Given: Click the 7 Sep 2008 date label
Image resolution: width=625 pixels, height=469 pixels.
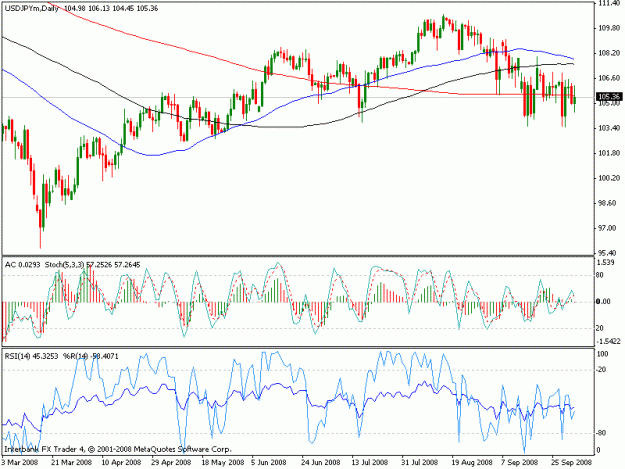Looking at the screenshot, I should 520,462.
